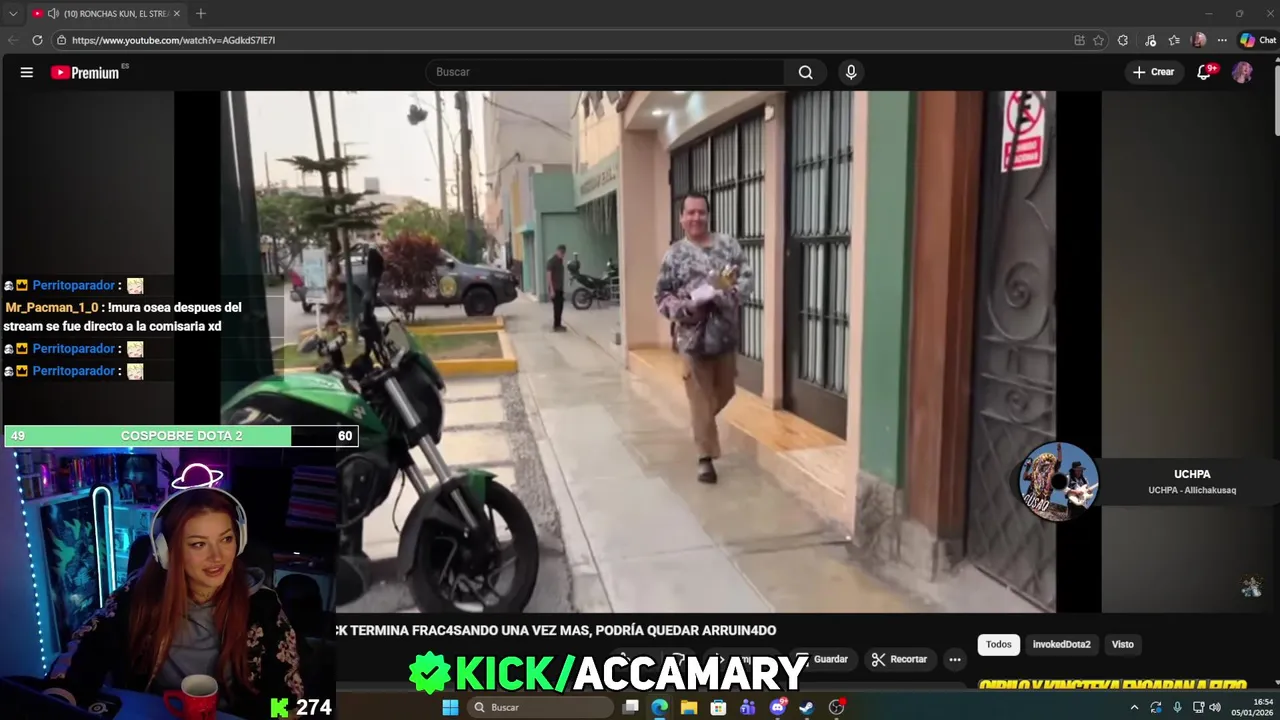This screenshot has width=1280, height=720.
Task: Click the COSPOBRE DOTA 2 progress bar
Action: click(x=181, y=436)
